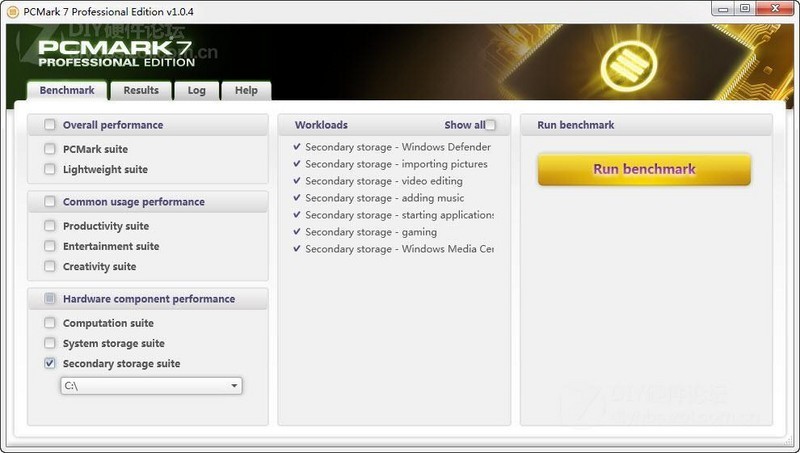Close the PCMark 7 window
Screen dimensions: 800x453
click(775, 9)
